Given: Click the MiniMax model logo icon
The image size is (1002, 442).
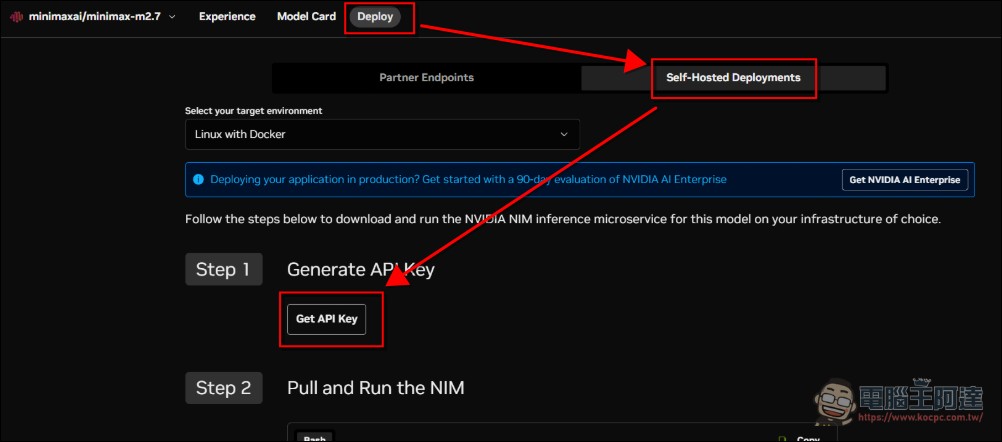Looking at the screenshot, I should pos(17,17).
